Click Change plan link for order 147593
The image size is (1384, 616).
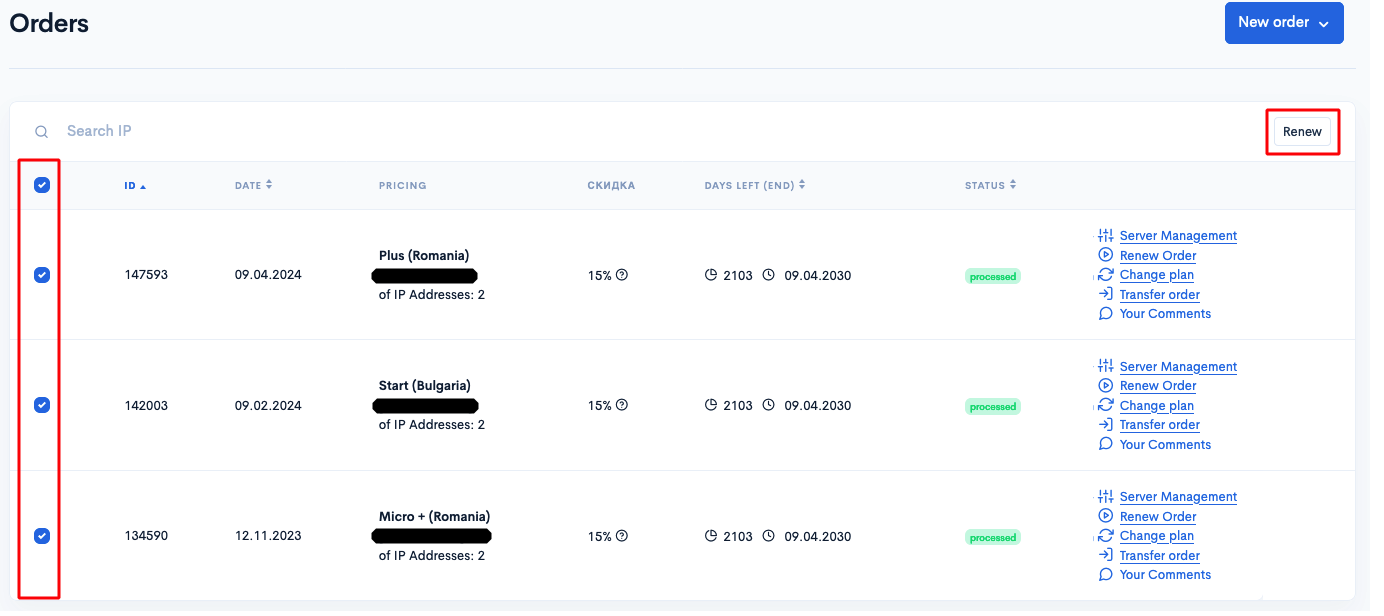click(x=1157, y=274)
